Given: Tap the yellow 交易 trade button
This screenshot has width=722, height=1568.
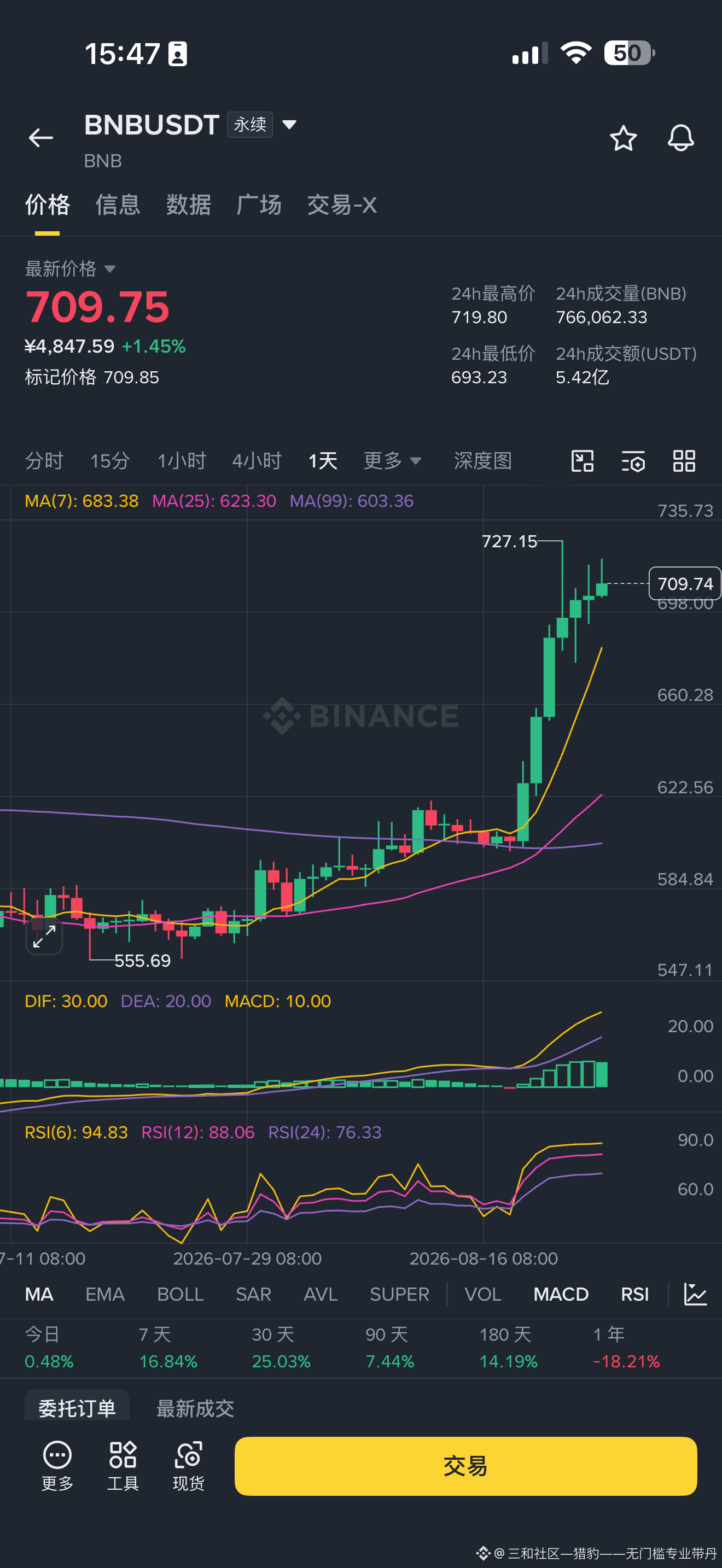Looking at the screenshot, I should point(465,1466).
